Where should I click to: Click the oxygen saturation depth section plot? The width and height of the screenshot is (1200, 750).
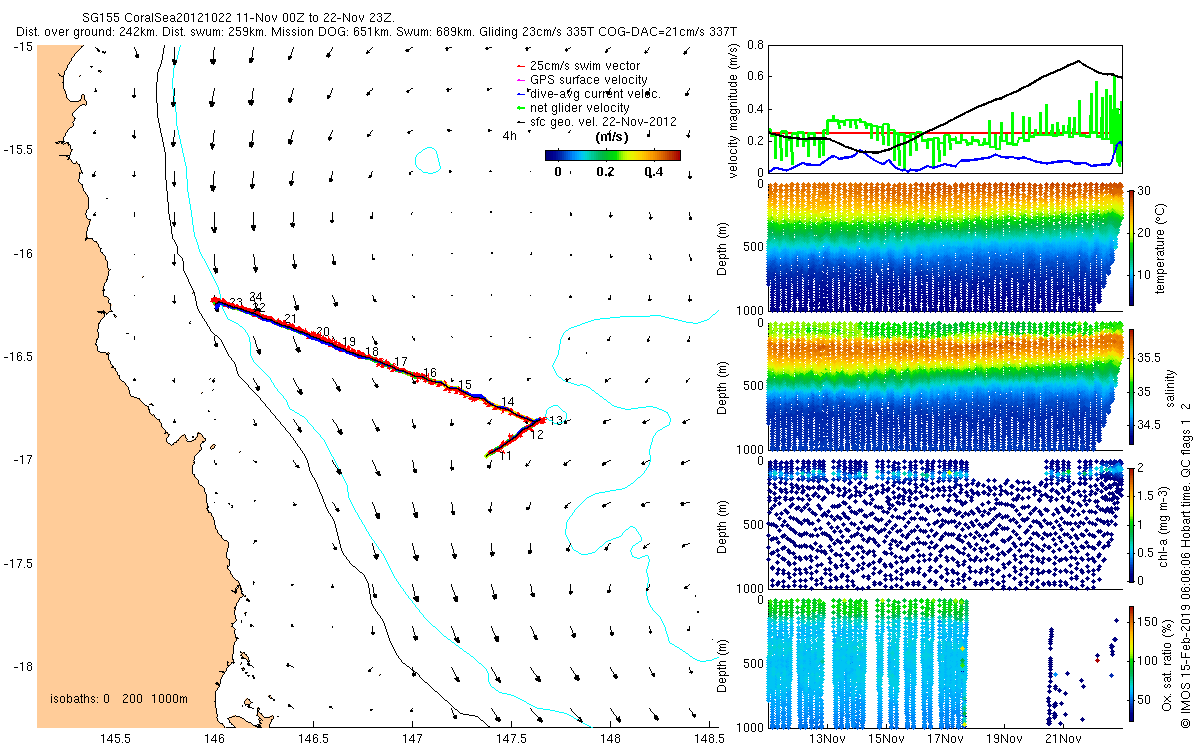tap(944, 663)
